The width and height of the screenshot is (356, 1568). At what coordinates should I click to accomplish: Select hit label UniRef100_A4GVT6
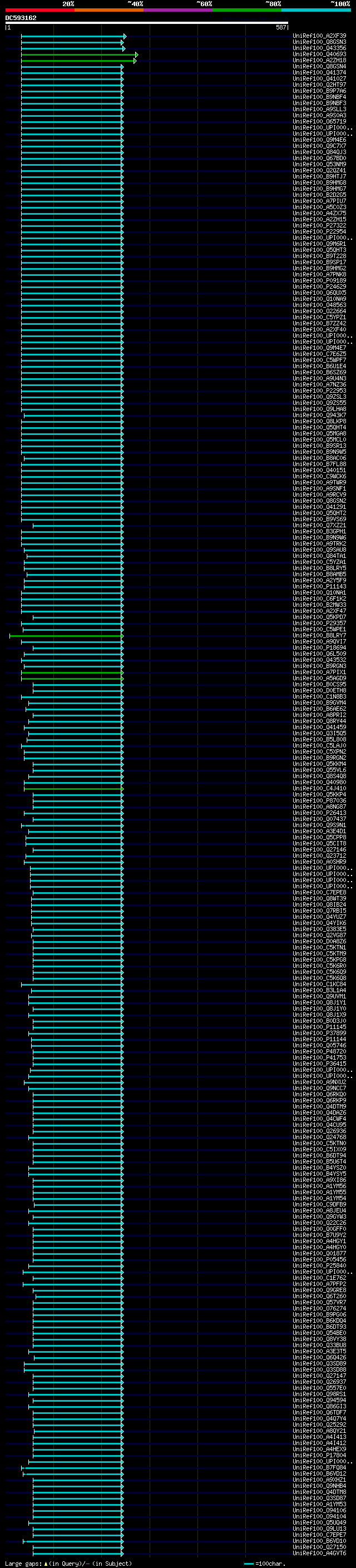[319, 1553]
